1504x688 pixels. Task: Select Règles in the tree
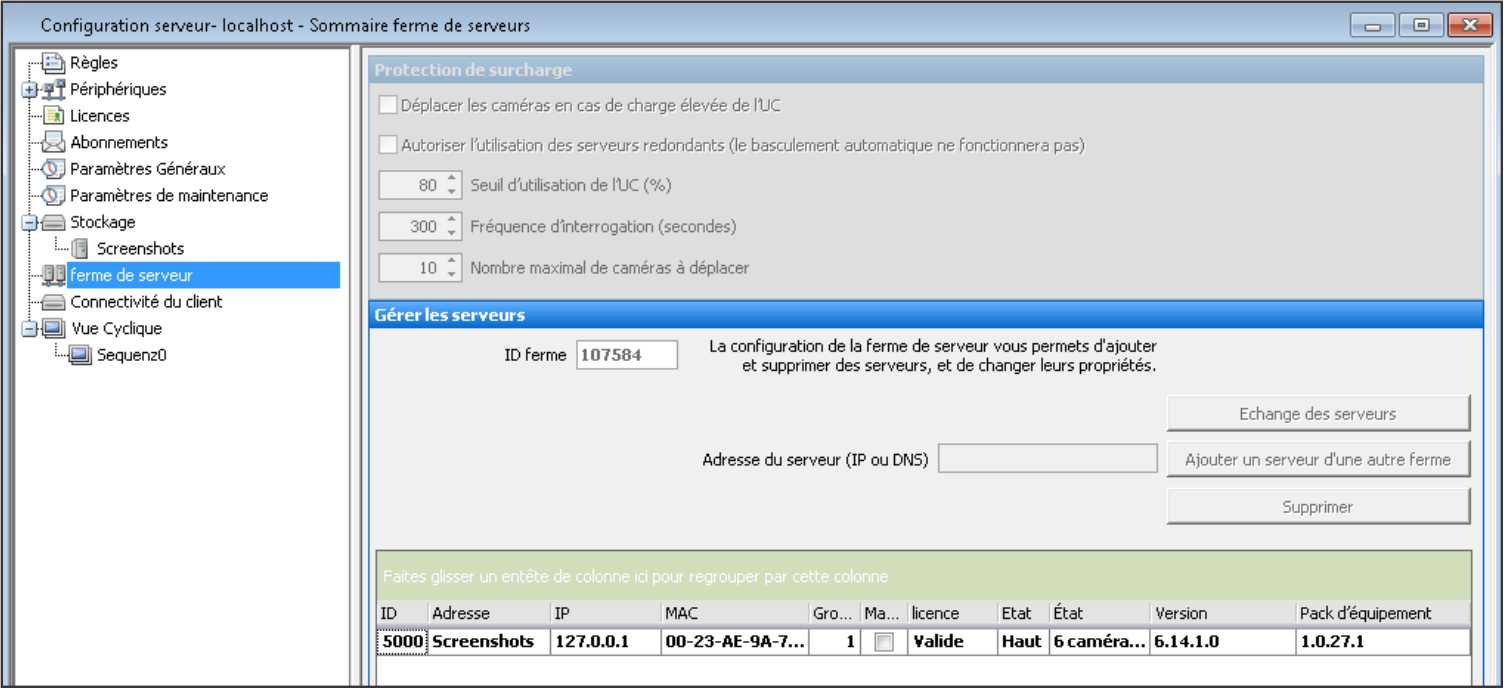(94, 63)
